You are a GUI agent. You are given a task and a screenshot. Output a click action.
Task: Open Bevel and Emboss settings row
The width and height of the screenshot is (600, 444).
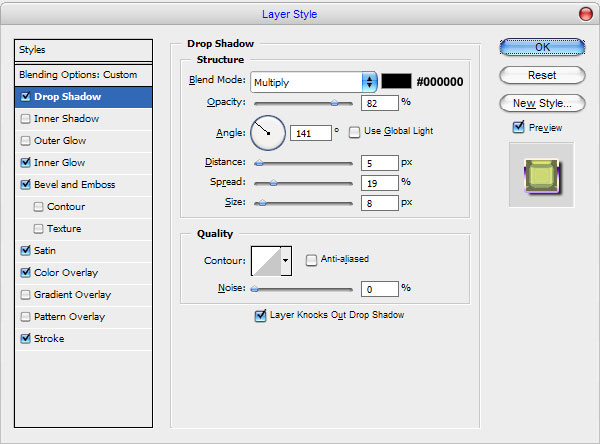point(83,185)
